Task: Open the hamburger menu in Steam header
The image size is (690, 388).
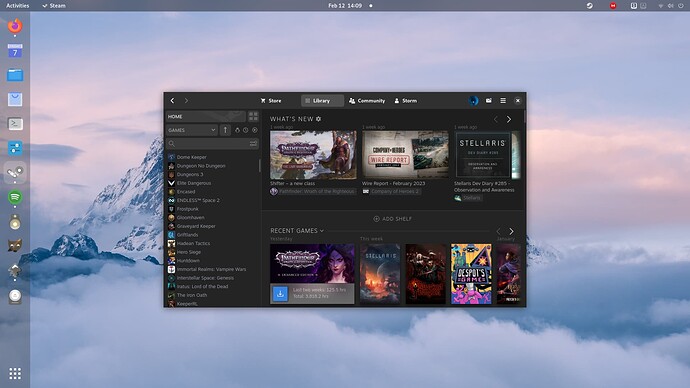Action: (x=503, y=101)
